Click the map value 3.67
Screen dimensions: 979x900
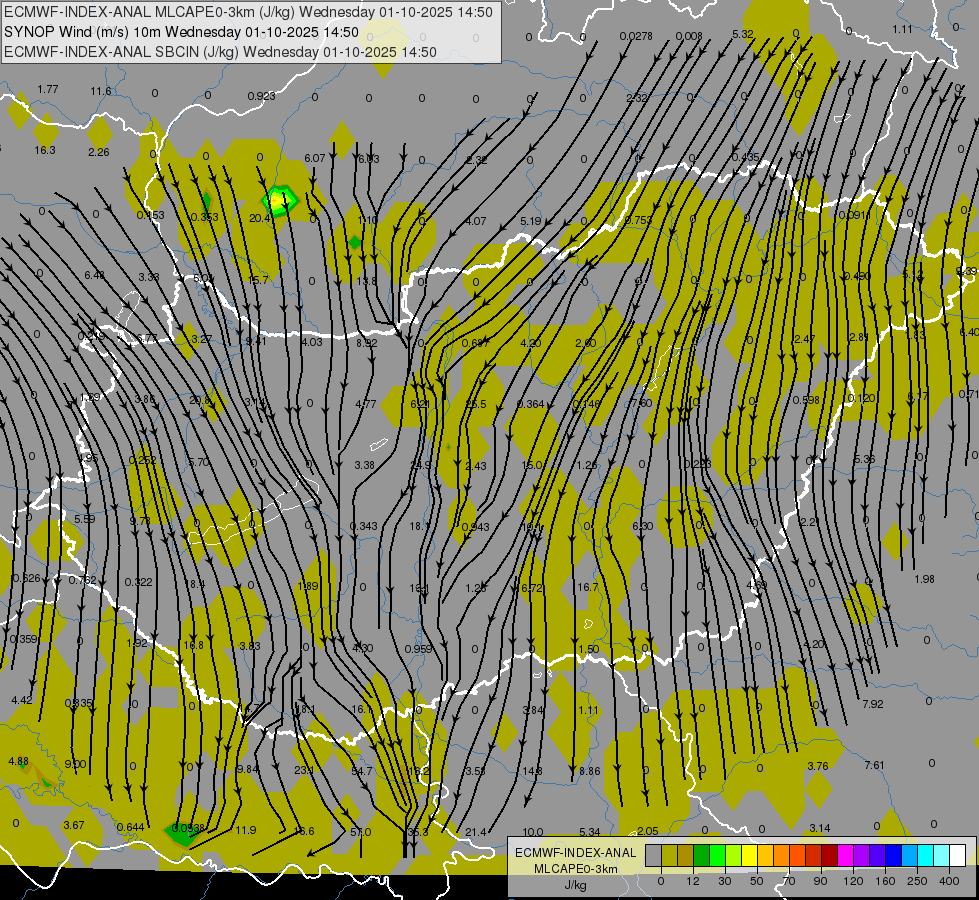[74, 825]
